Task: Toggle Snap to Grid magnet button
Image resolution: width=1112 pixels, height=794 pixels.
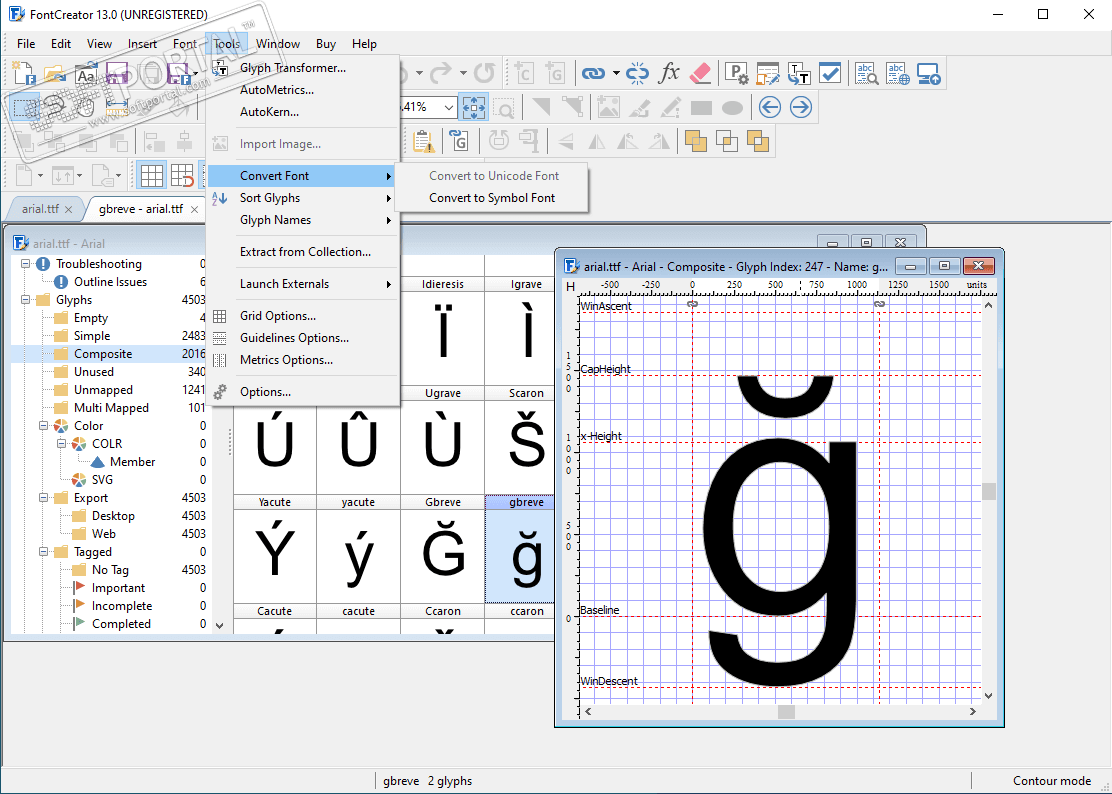Action: pyautogui.click(x=182, y=175)
